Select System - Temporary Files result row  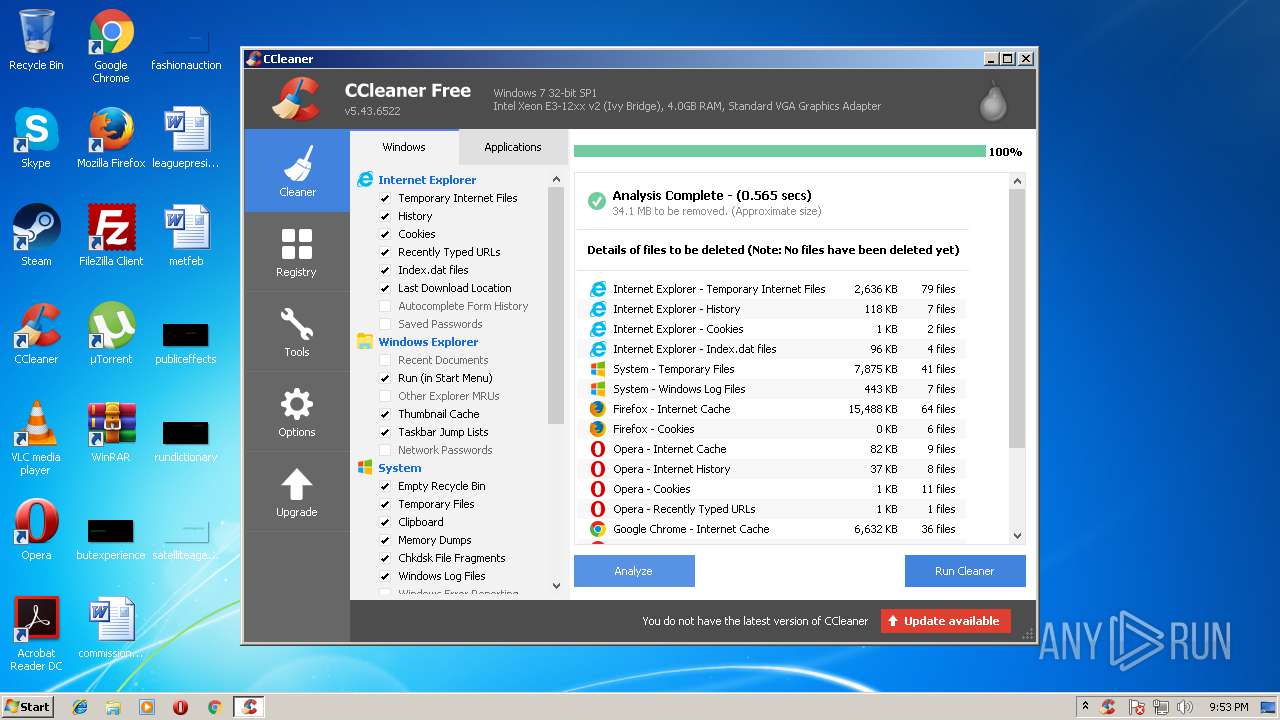click(x=773, y=369)
